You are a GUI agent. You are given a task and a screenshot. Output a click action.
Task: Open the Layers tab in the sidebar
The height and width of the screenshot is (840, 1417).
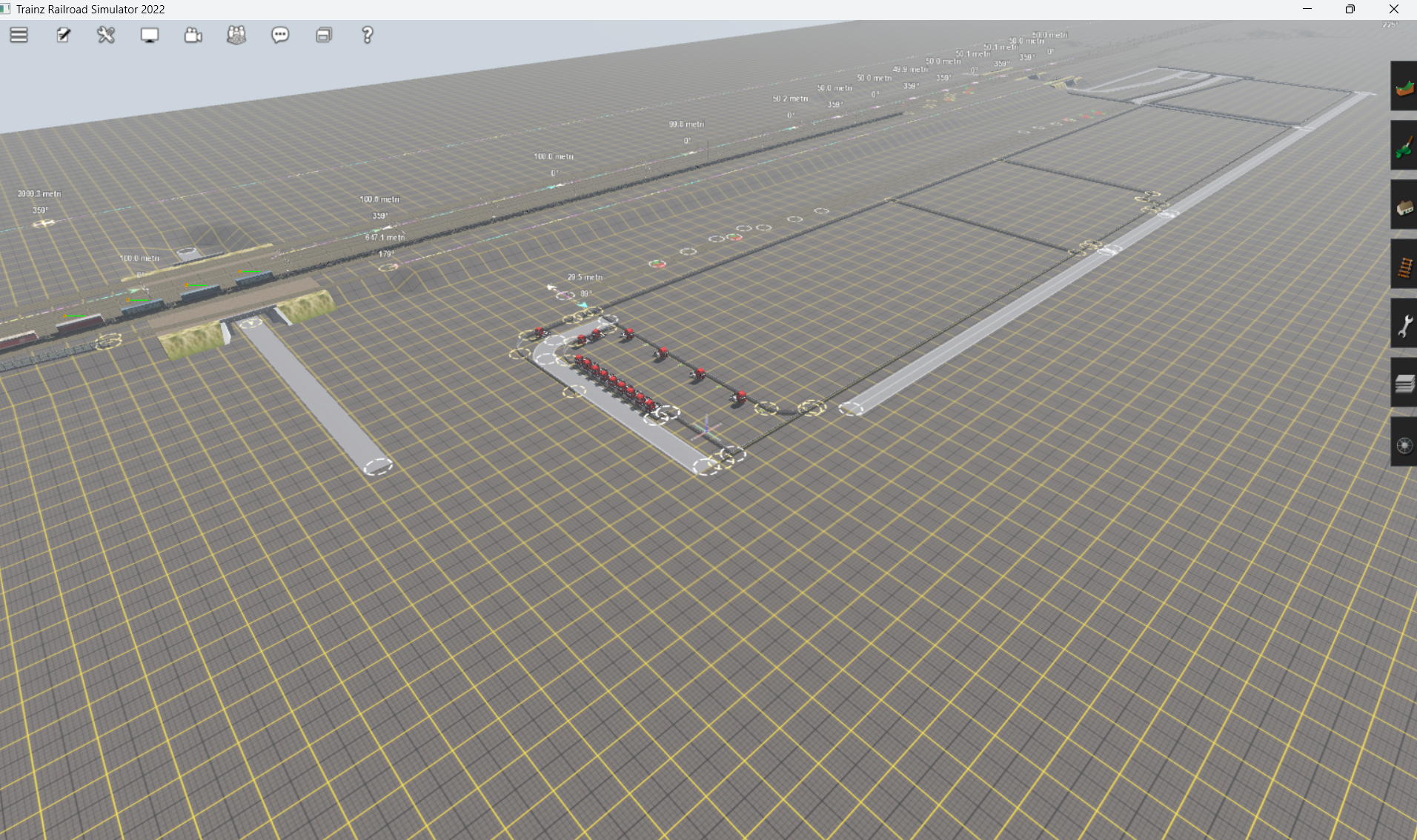(x=1404, y=383)
